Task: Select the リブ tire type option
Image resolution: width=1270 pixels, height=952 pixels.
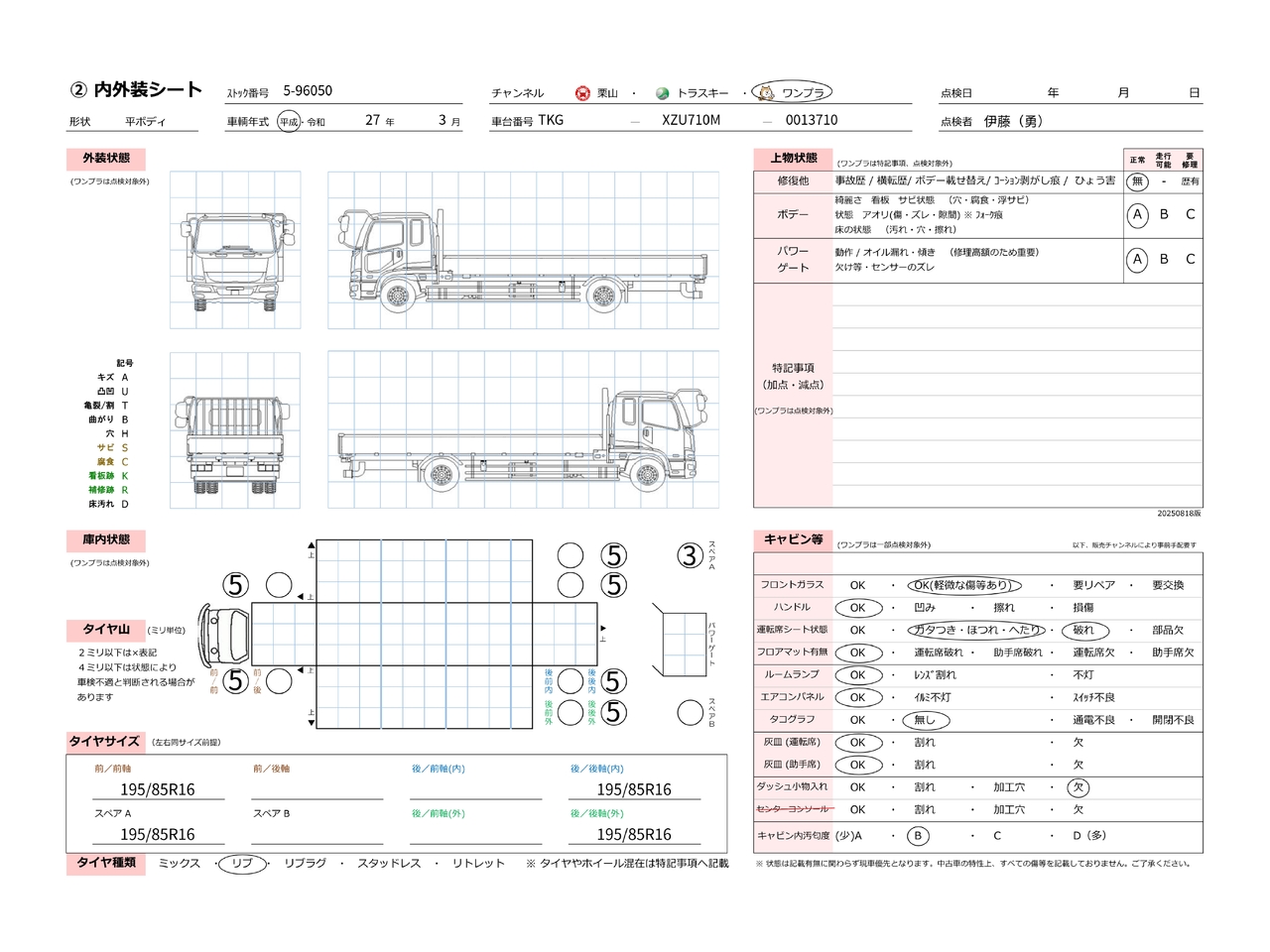Action: 242,864
